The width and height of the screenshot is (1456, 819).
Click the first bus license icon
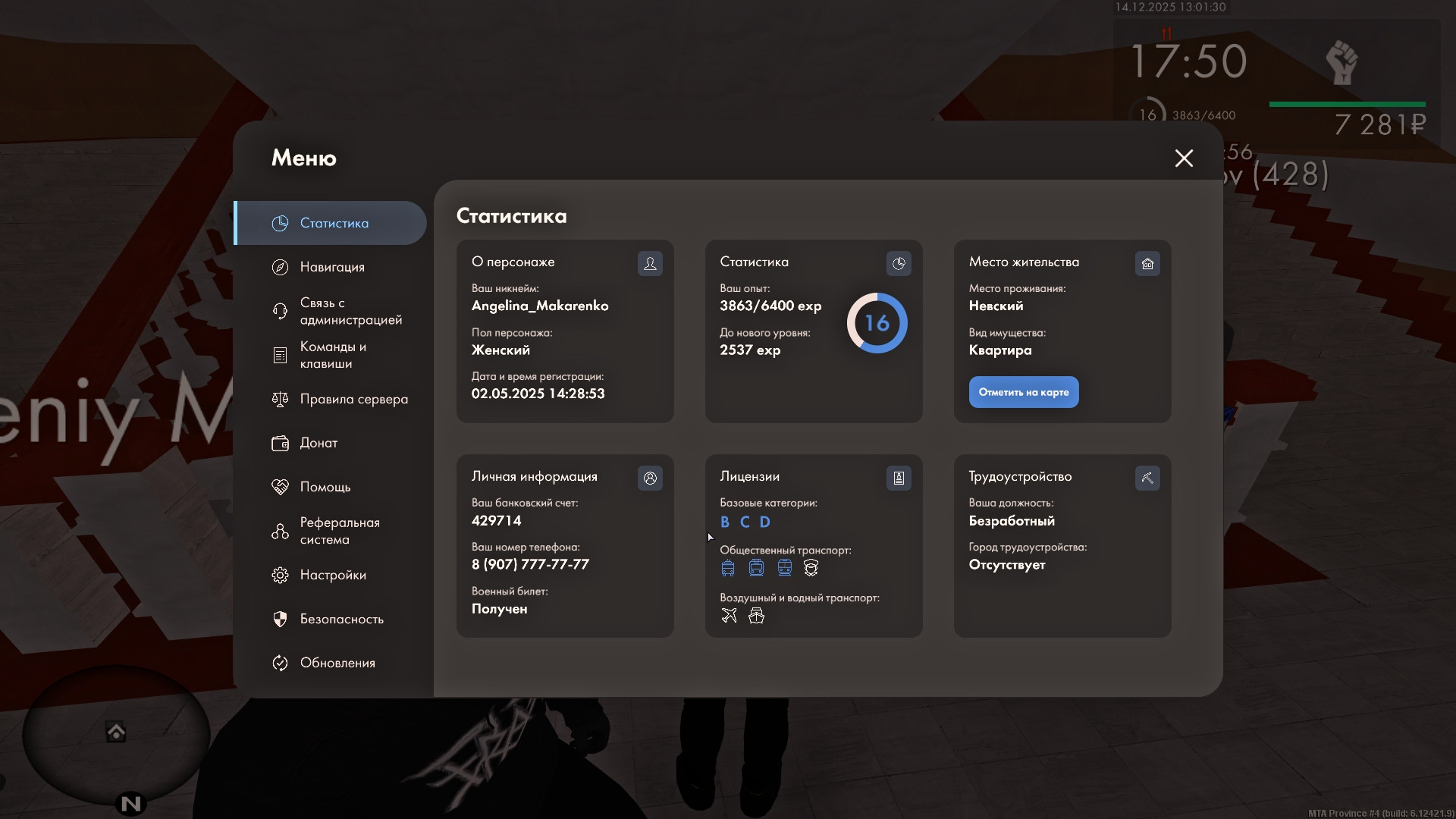[728, 568]
